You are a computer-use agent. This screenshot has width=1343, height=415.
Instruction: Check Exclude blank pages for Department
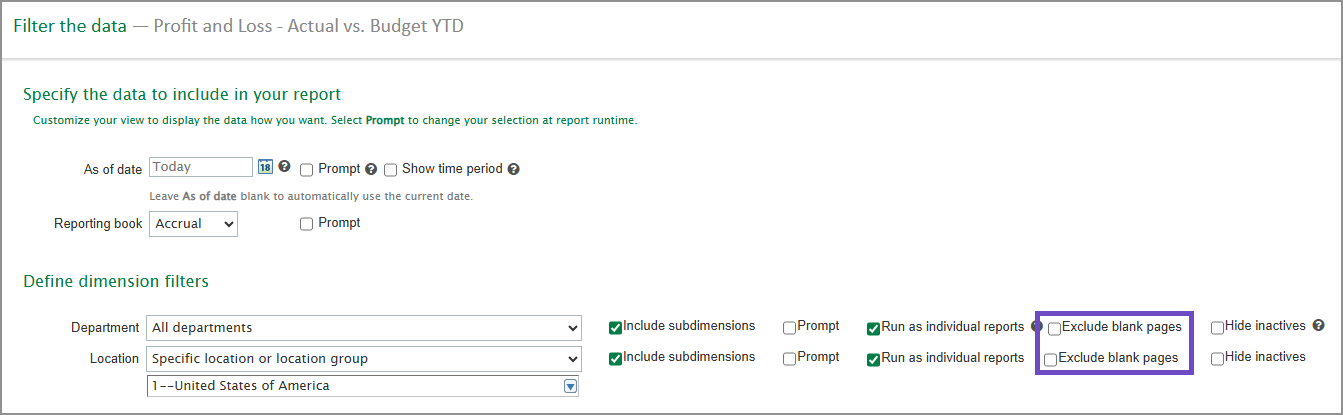(x=1054, y=328)
